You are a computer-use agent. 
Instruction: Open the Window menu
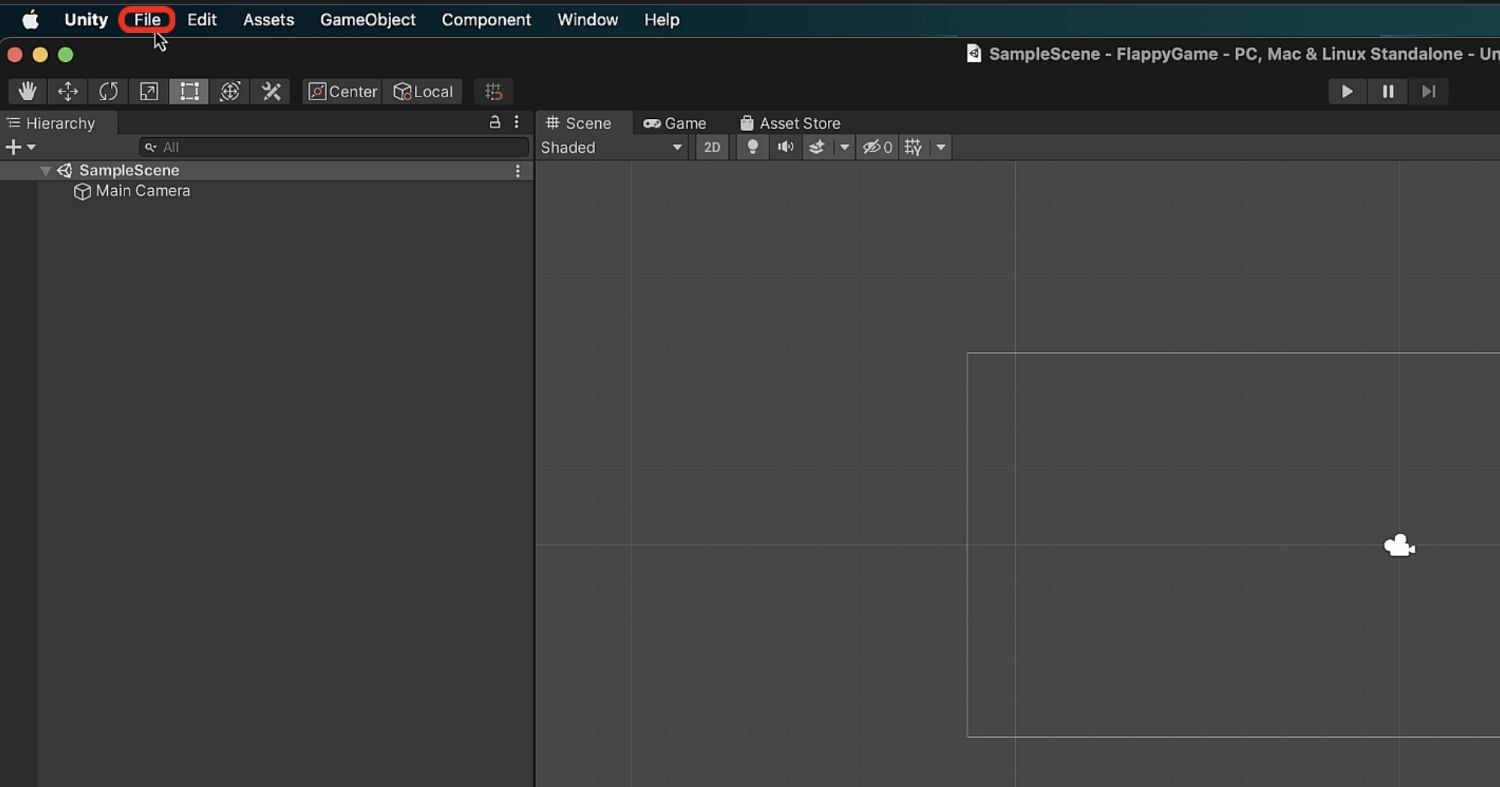pos(588,19)
